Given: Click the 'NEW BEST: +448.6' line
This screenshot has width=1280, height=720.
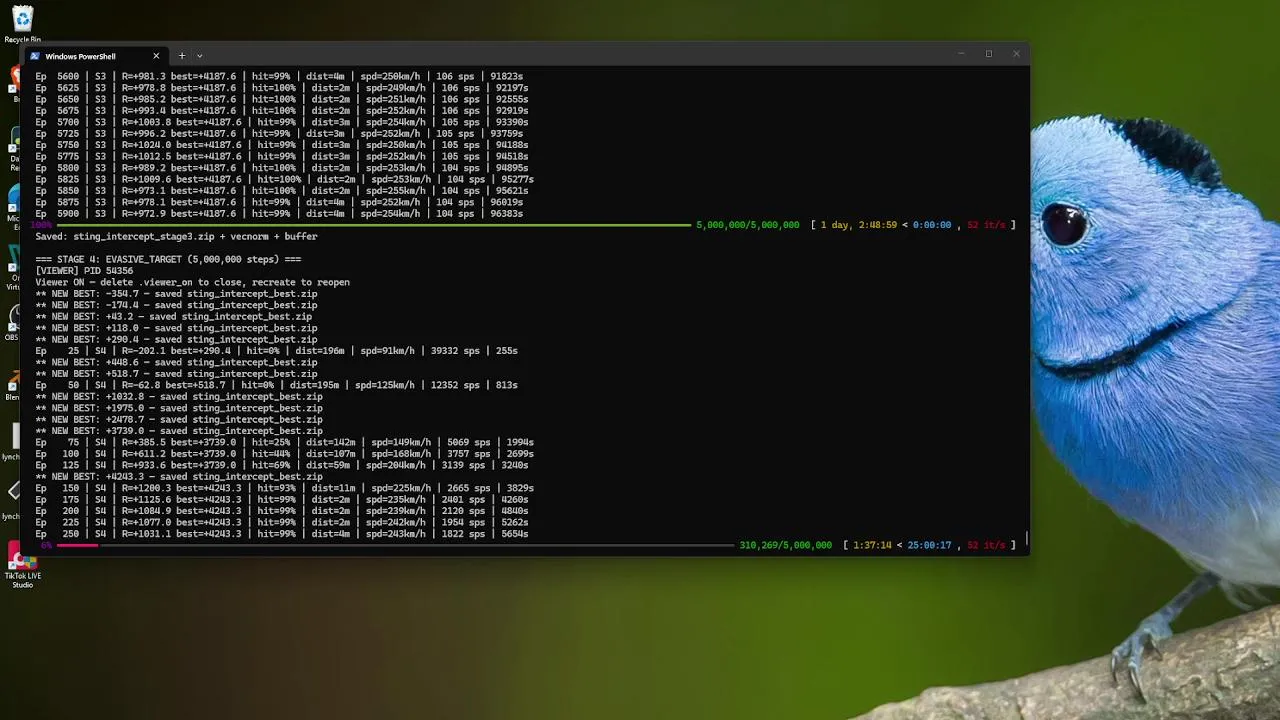Looking at the screenshot, I should click(x=176, y=362).
